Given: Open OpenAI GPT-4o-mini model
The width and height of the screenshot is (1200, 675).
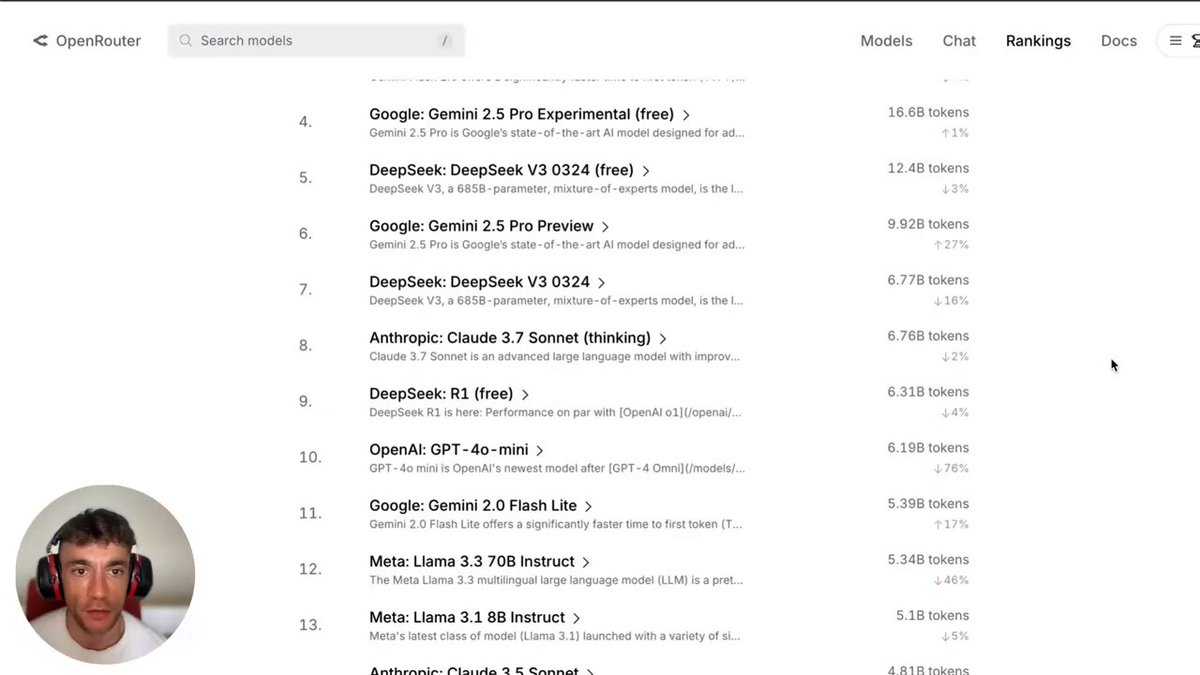Looking at the screenshot, I should tap(448, 450).
